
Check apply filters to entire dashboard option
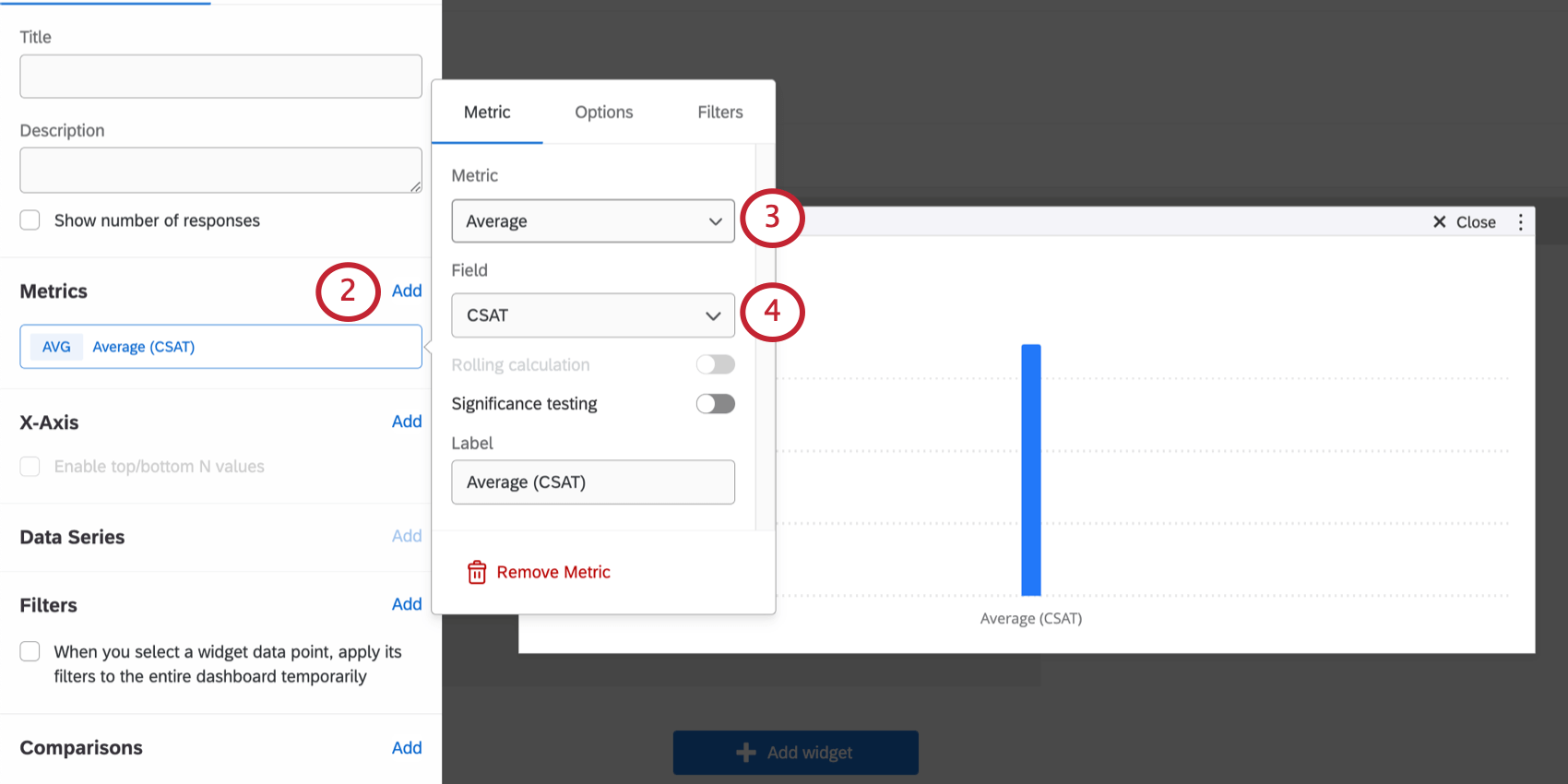click(x=30, y=652)
